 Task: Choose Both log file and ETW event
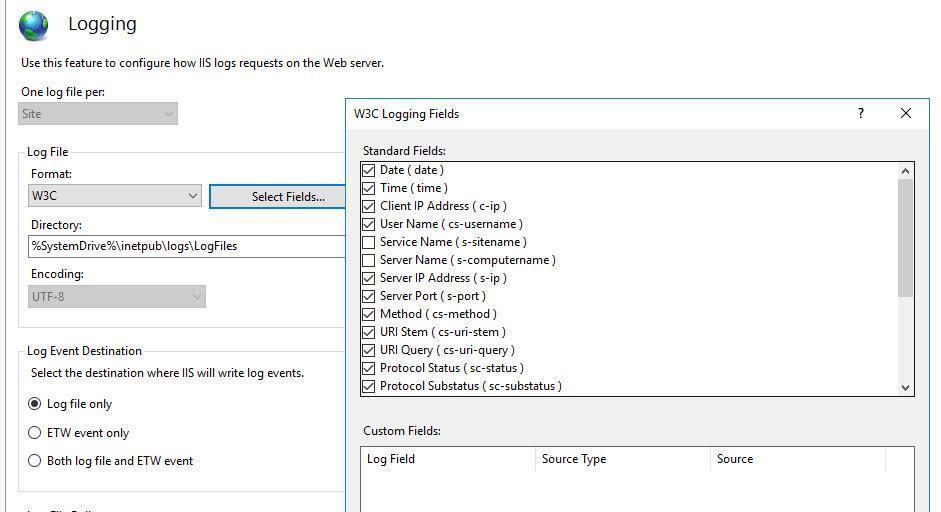pos(35,461)
